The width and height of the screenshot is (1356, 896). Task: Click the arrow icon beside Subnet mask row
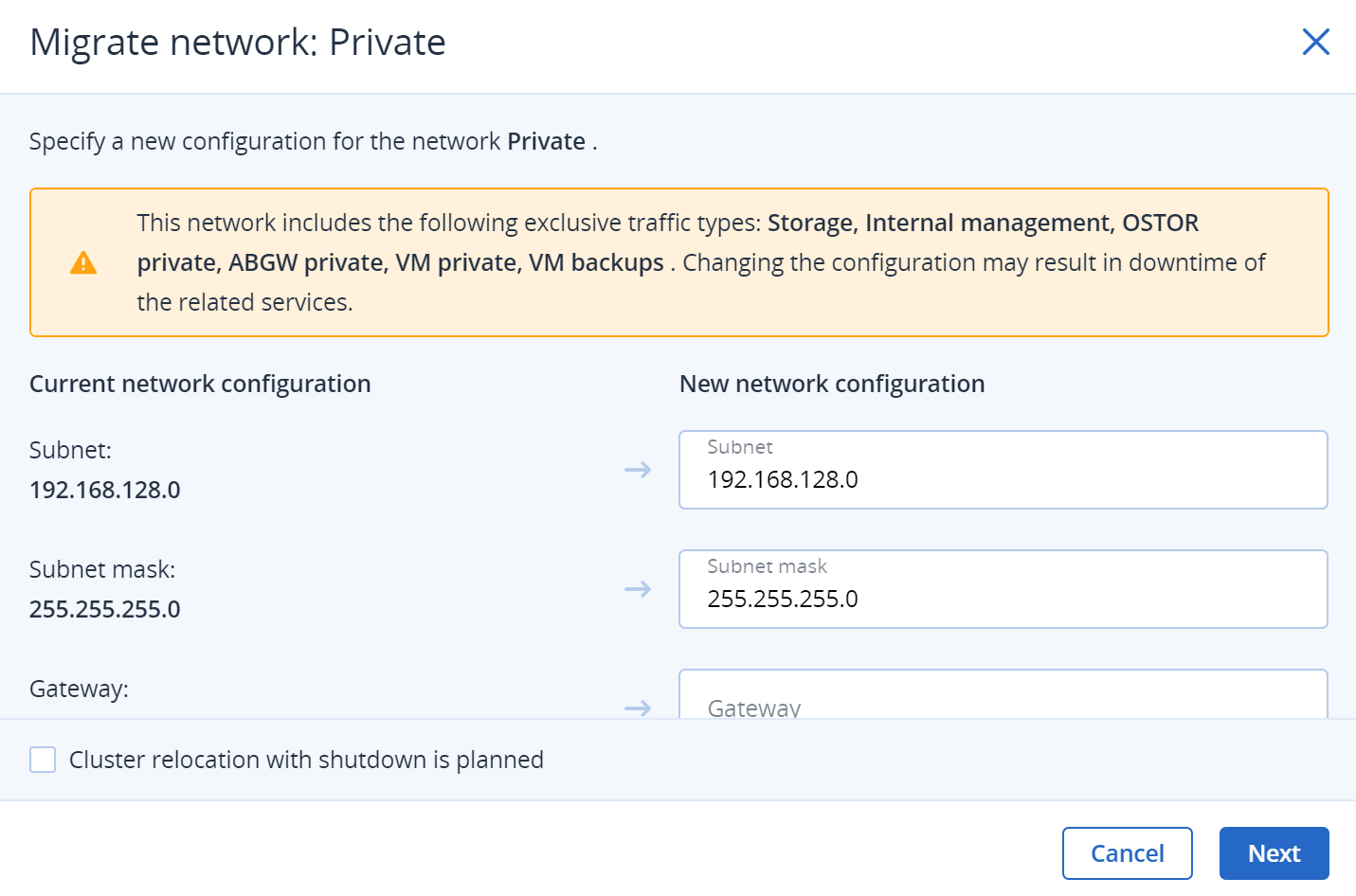pos(638,589)
